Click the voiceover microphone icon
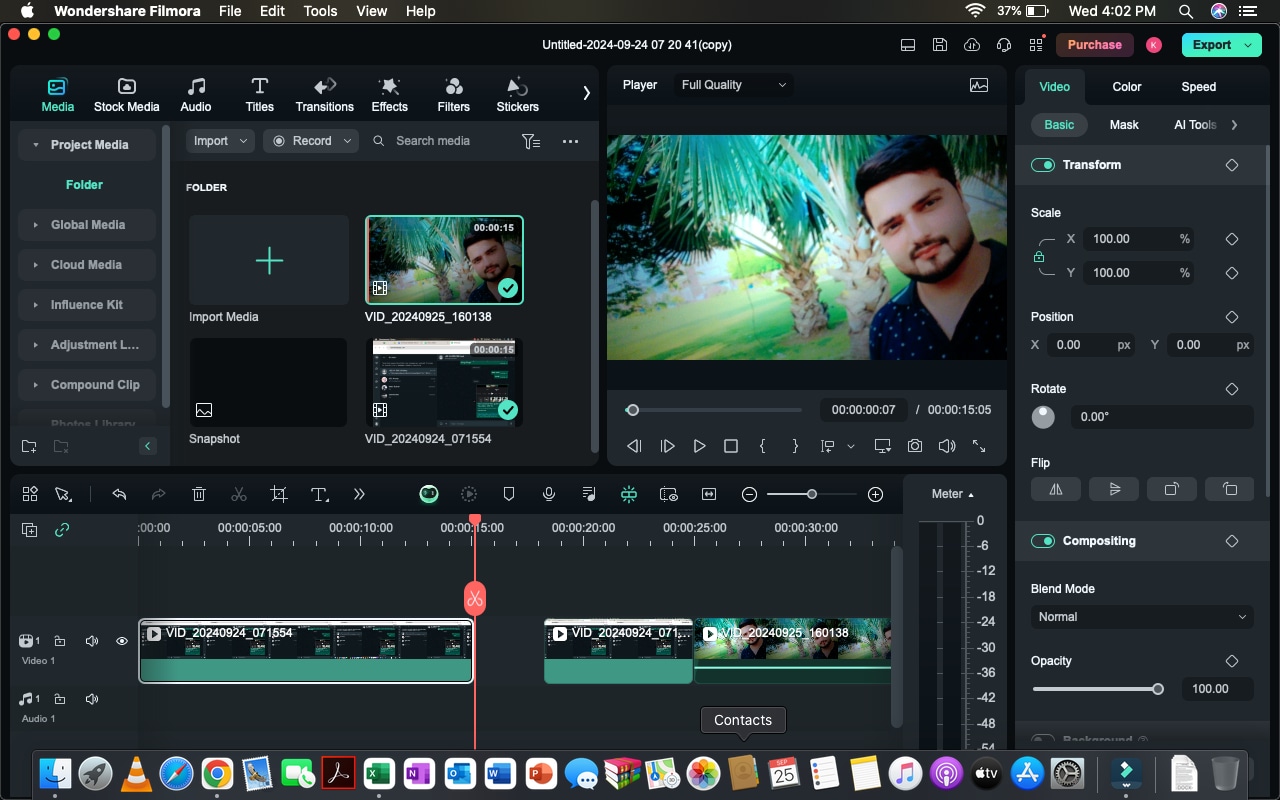This screenshot has height=800, width=1280. coord(548,494)
